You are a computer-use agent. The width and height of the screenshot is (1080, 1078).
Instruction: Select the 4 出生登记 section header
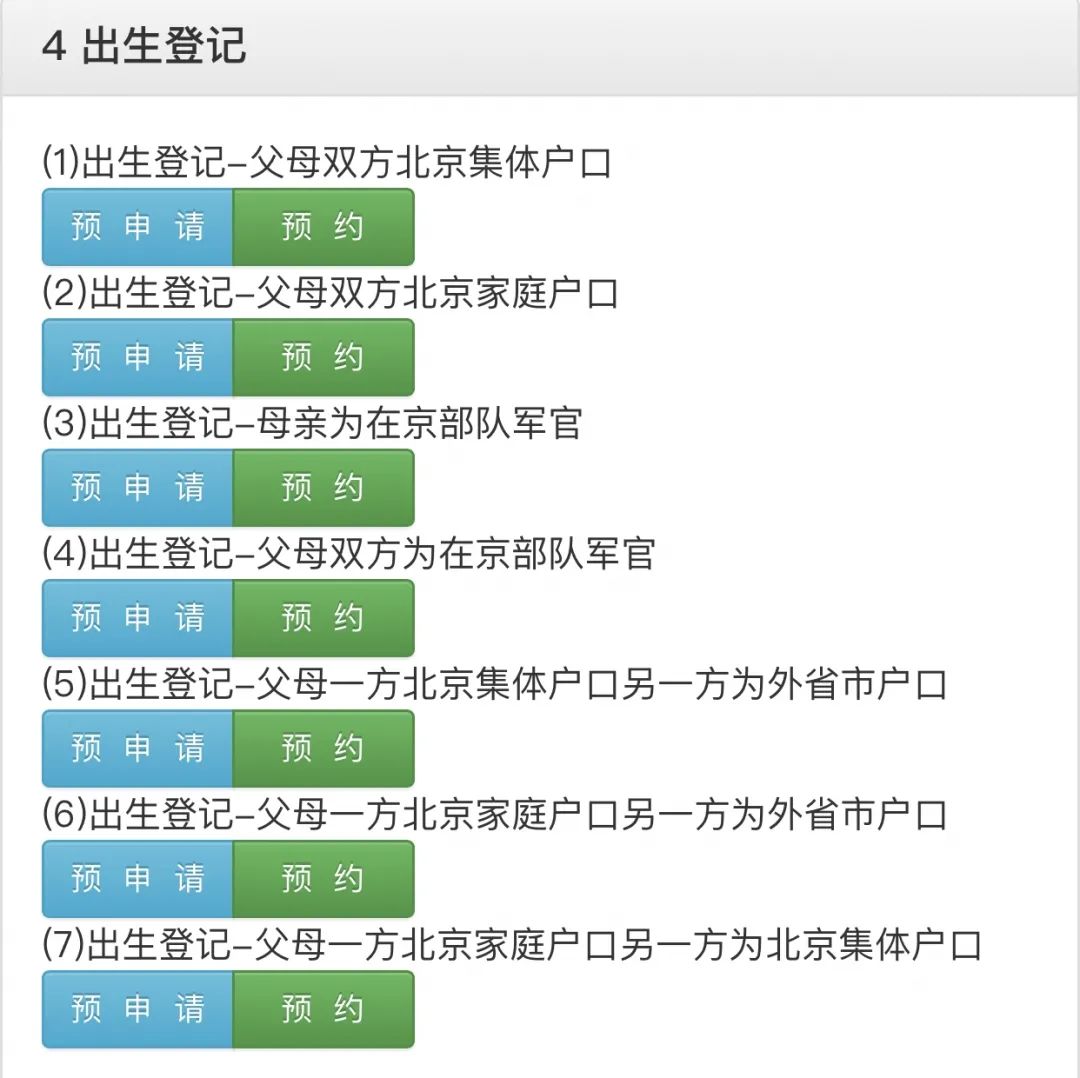[144, 47]
